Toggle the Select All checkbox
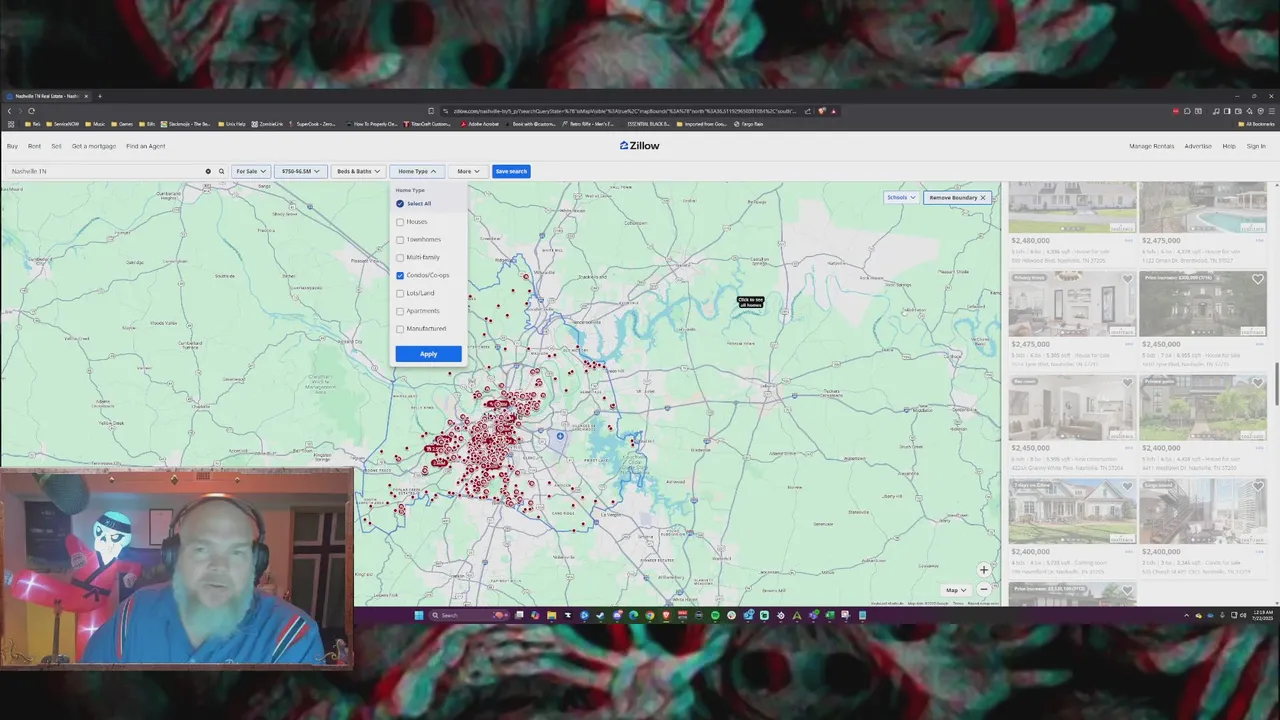 (400, 204)
